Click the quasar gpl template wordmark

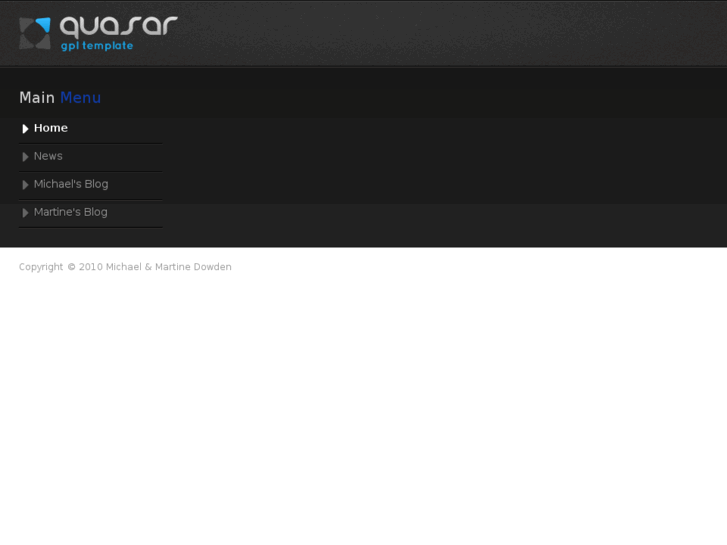tap(119, 33)
